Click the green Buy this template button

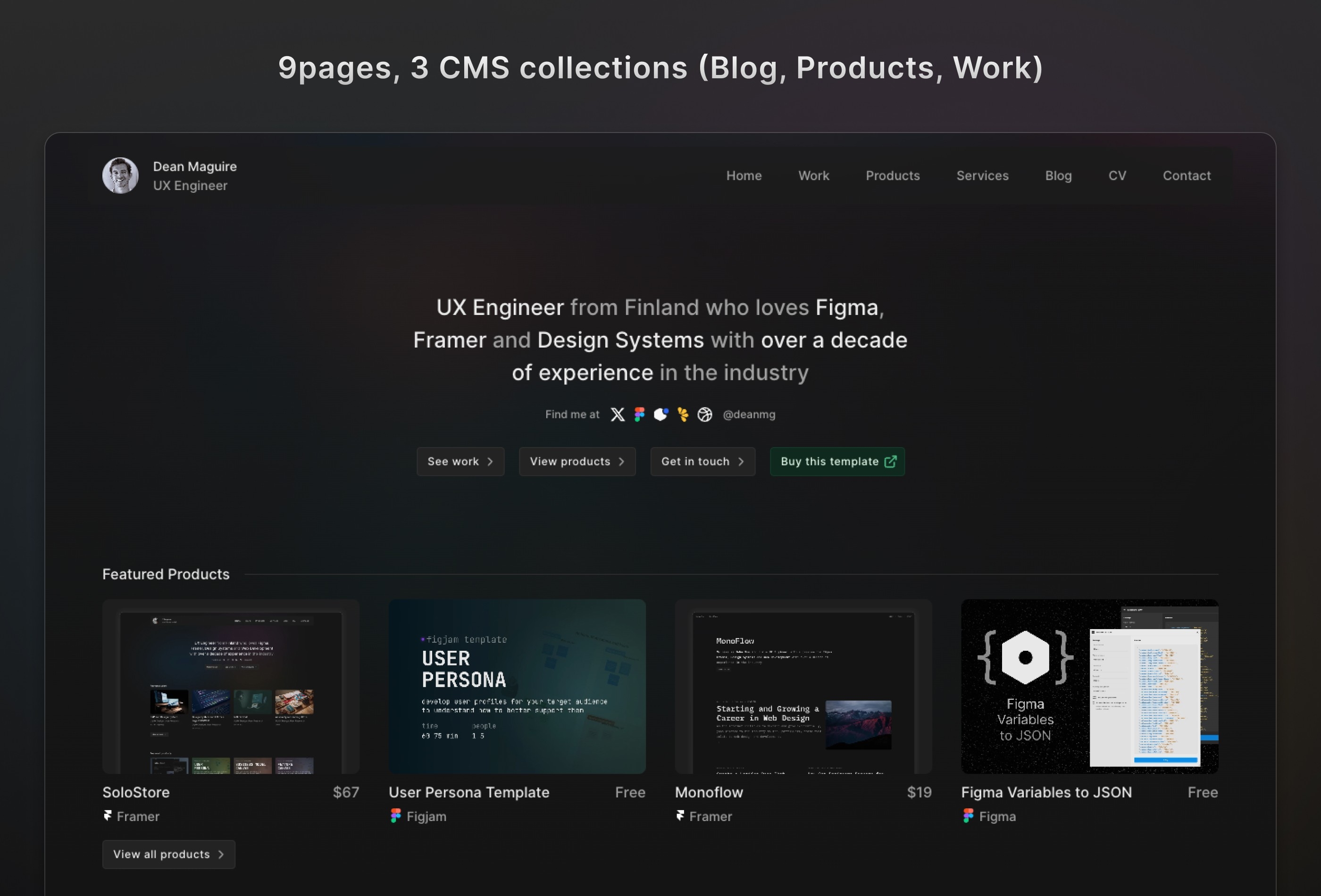pyautogui.click(x=837, y=461)
